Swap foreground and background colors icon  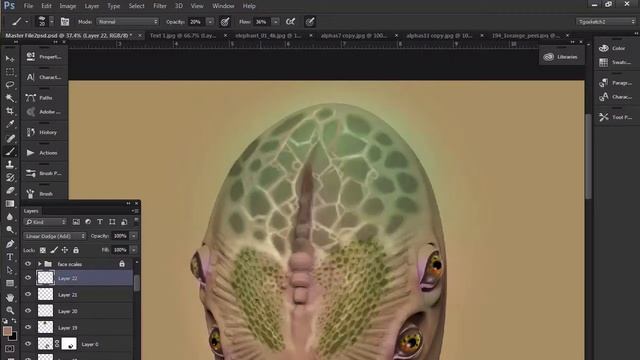pyautogui.click(x=14, y=321)
